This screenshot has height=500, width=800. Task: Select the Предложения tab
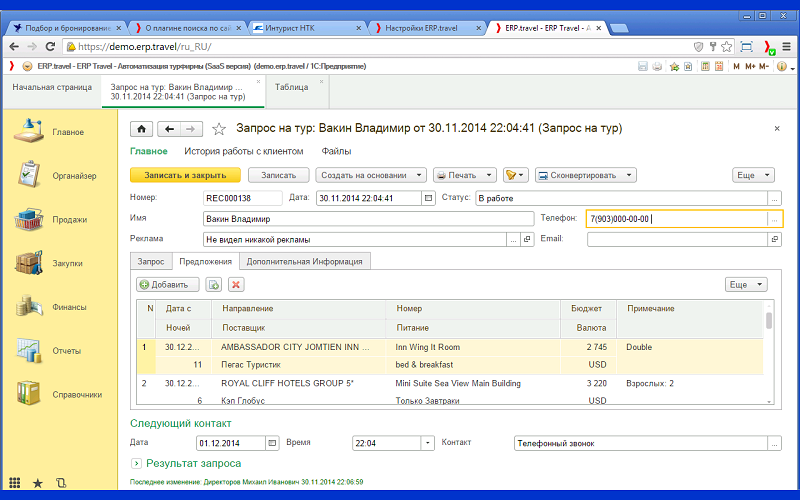pos(206,261)
